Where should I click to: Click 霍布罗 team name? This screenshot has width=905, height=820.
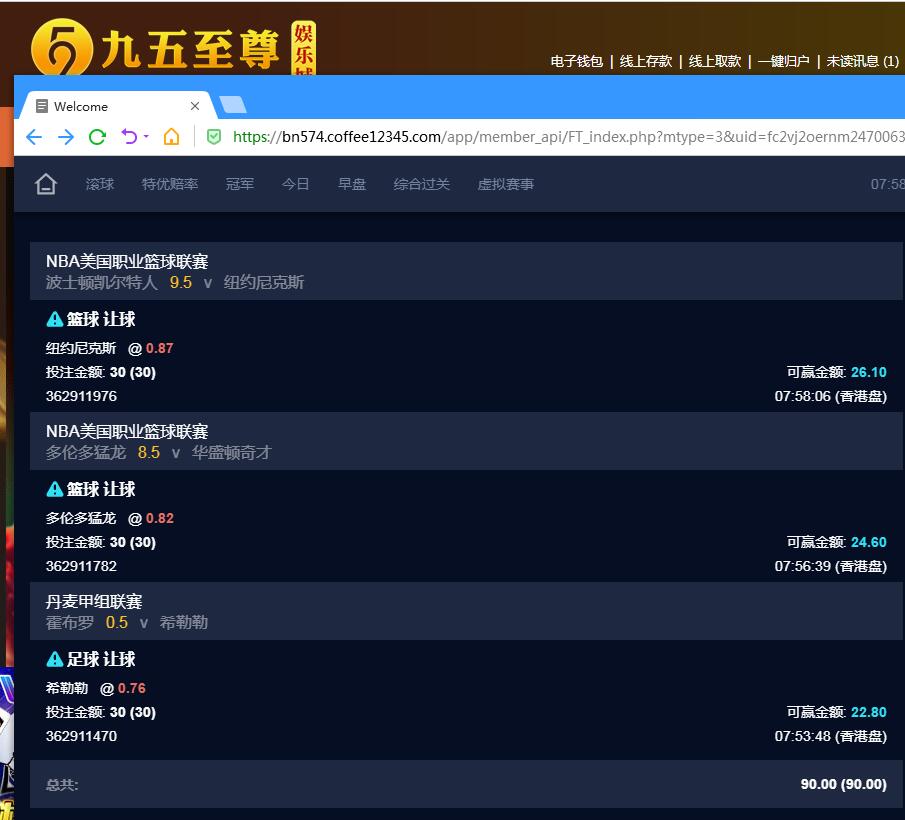tap(70, 623)
